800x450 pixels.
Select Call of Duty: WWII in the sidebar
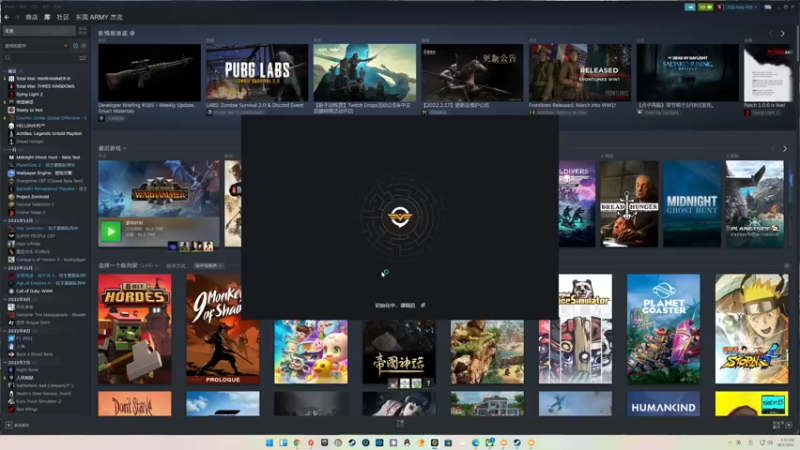coord(34,291)
